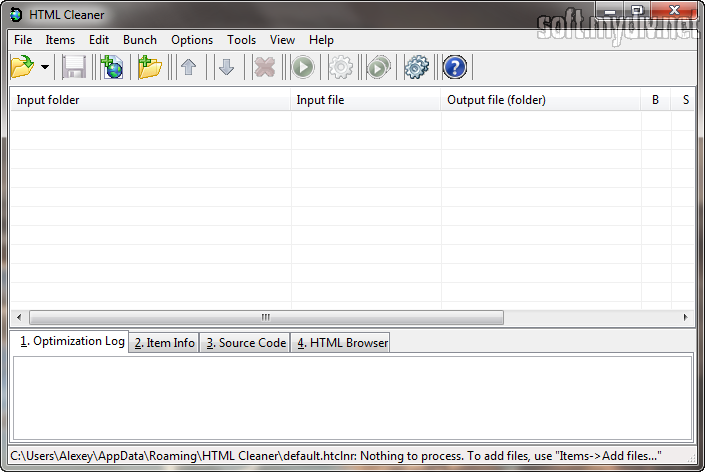Screen dimensions: 705x472
Task: Click the add folder icon with plus
Action: (x=150, y=68)
